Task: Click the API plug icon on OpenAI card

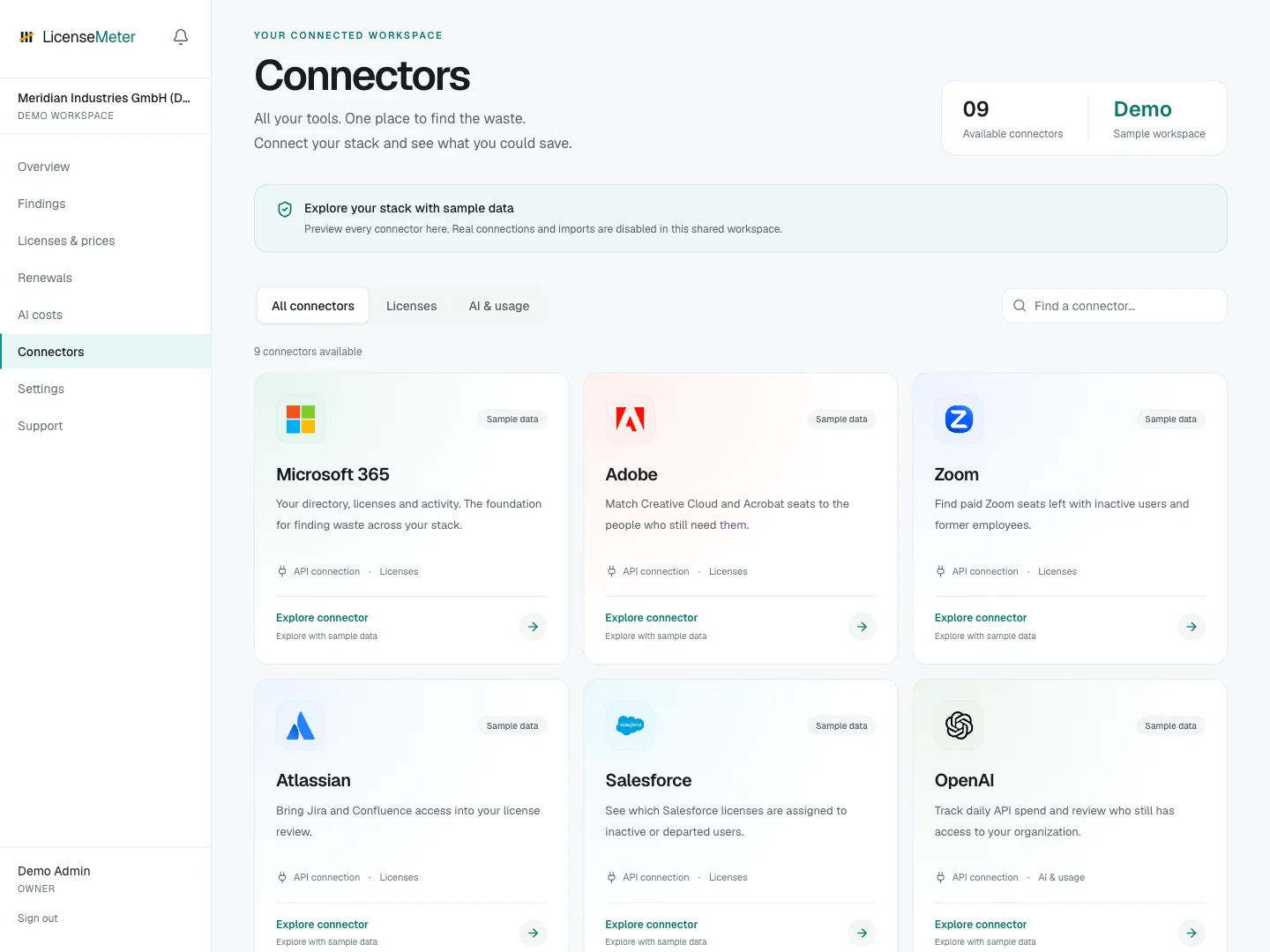Action: coord(940,877)
